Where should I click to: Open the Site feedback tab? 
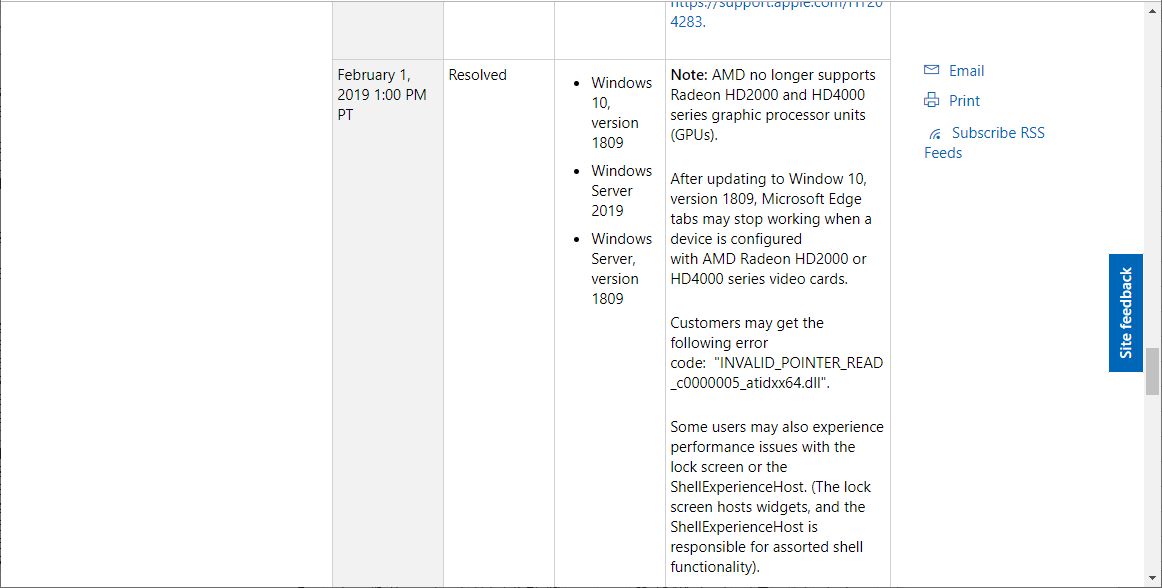[1126, 313]
